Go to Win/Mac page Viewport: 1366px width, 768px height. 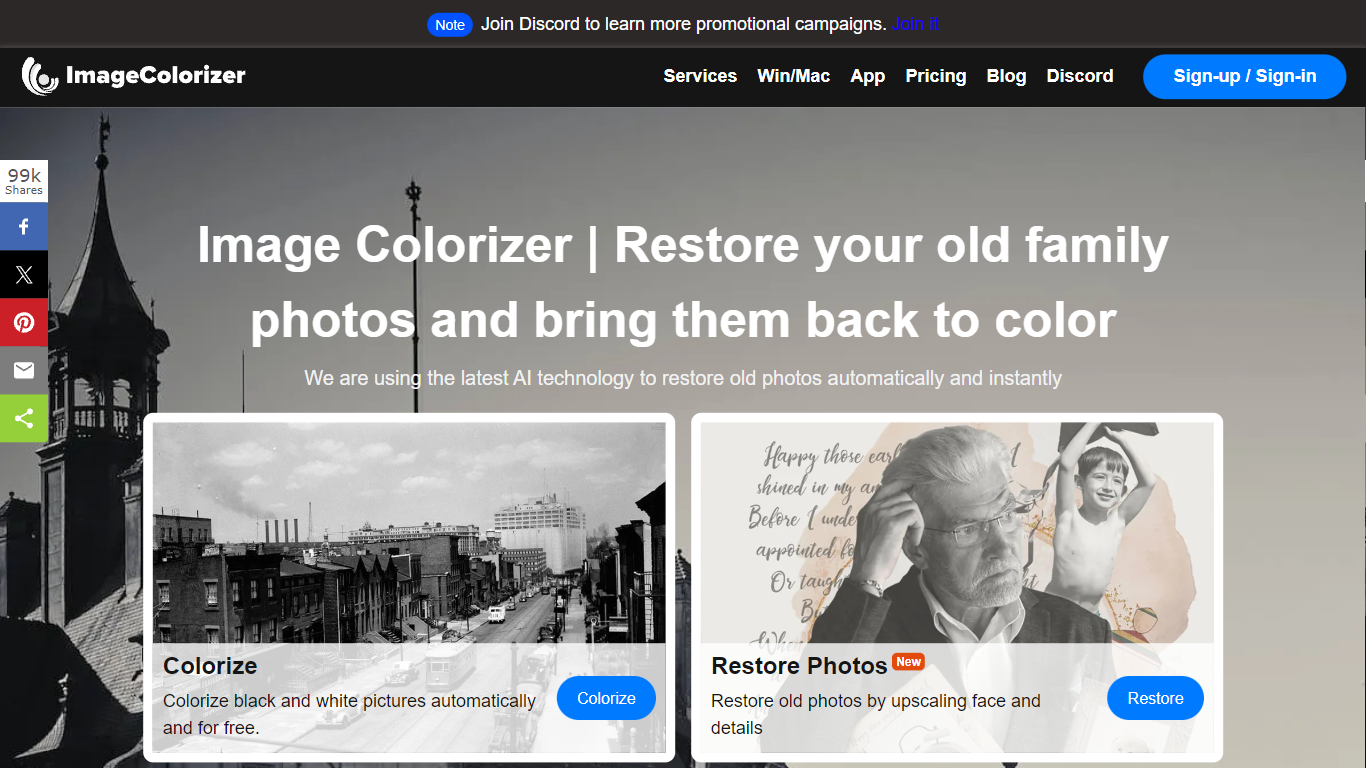click(x=794, y=76)
